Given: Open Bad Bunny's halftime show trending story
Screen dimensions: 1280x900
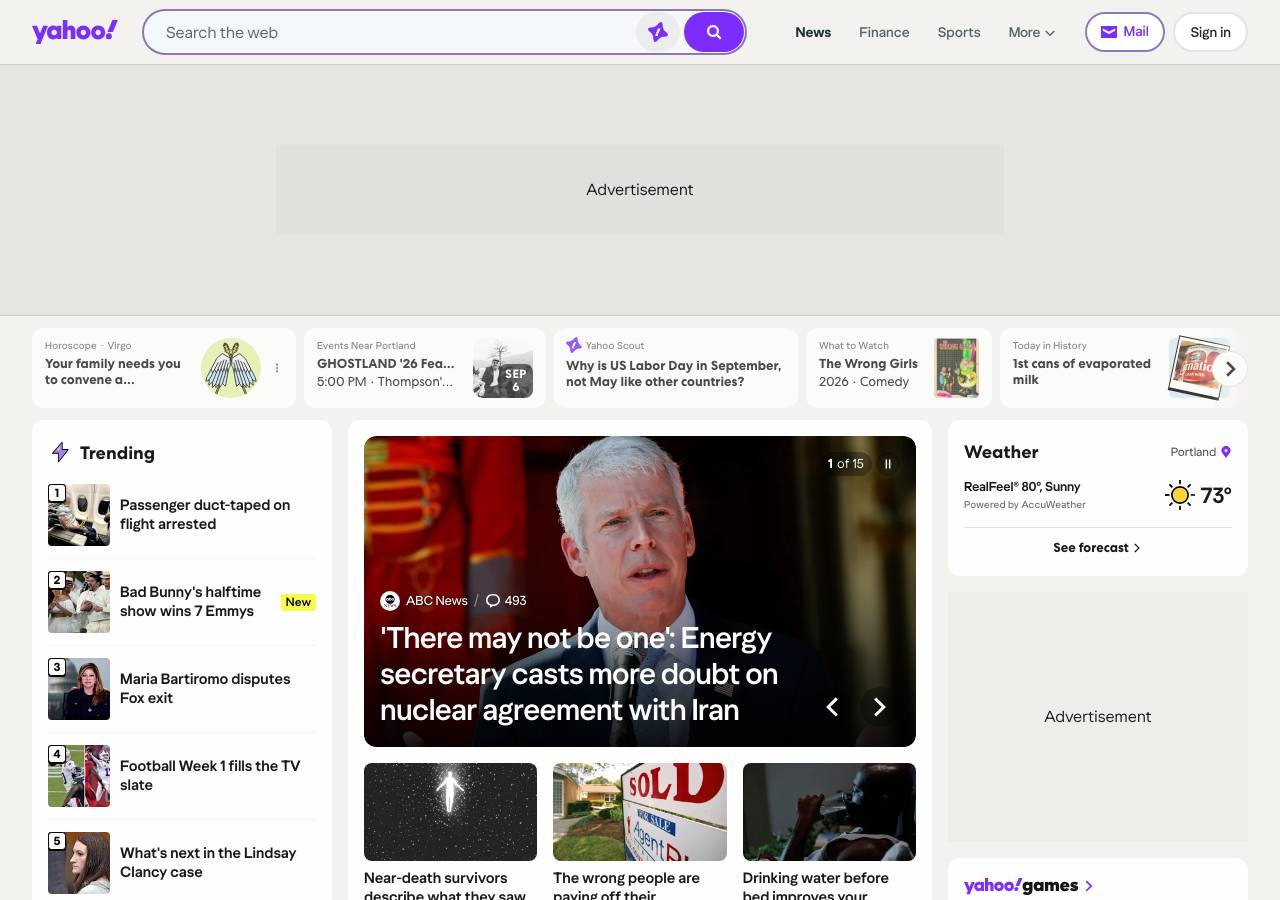Looking at the screenshot, I should point(190,601).
